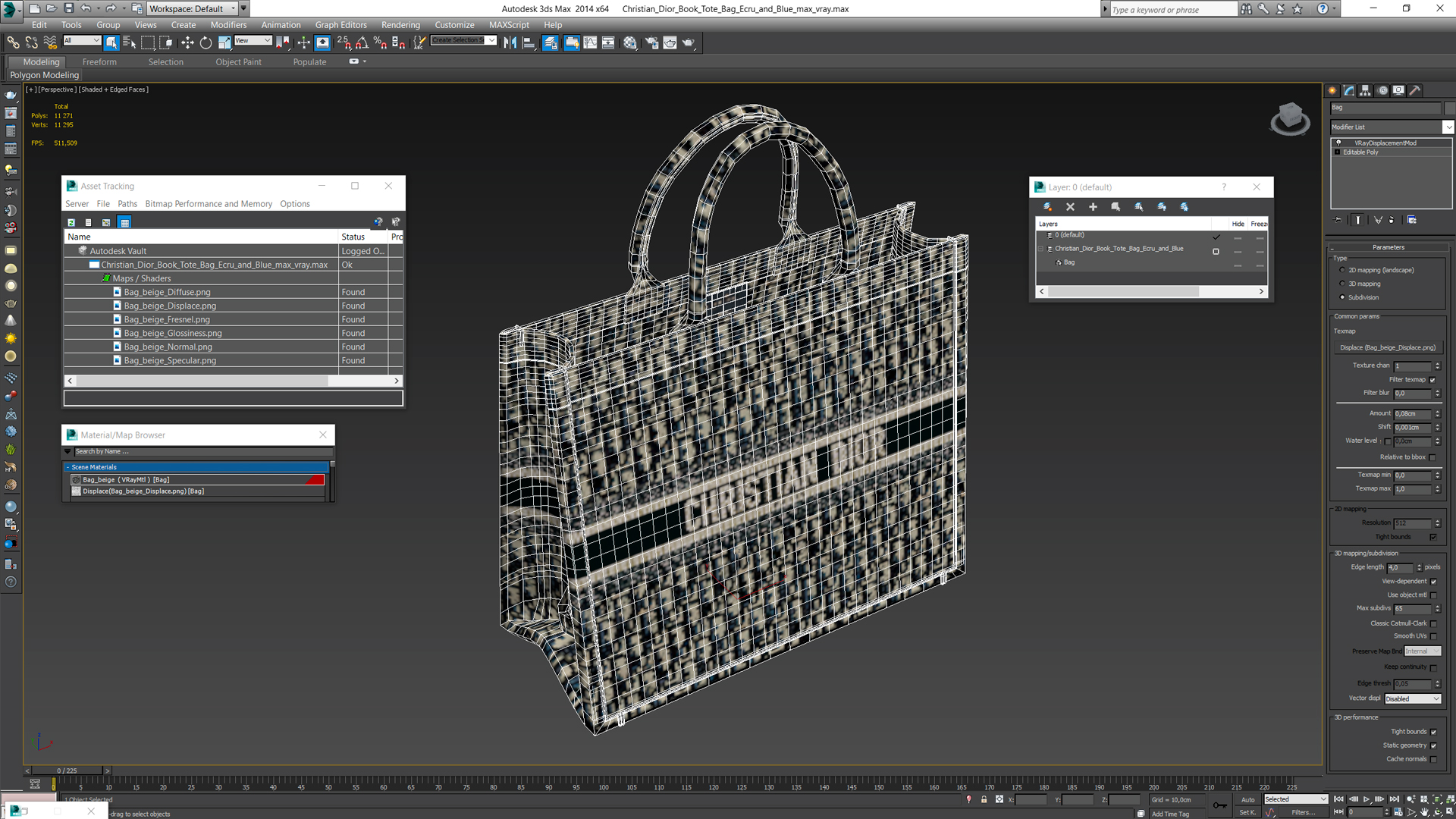
Task: Click the ViewCube in the viewport
Action: click(x=1290, y=119)
